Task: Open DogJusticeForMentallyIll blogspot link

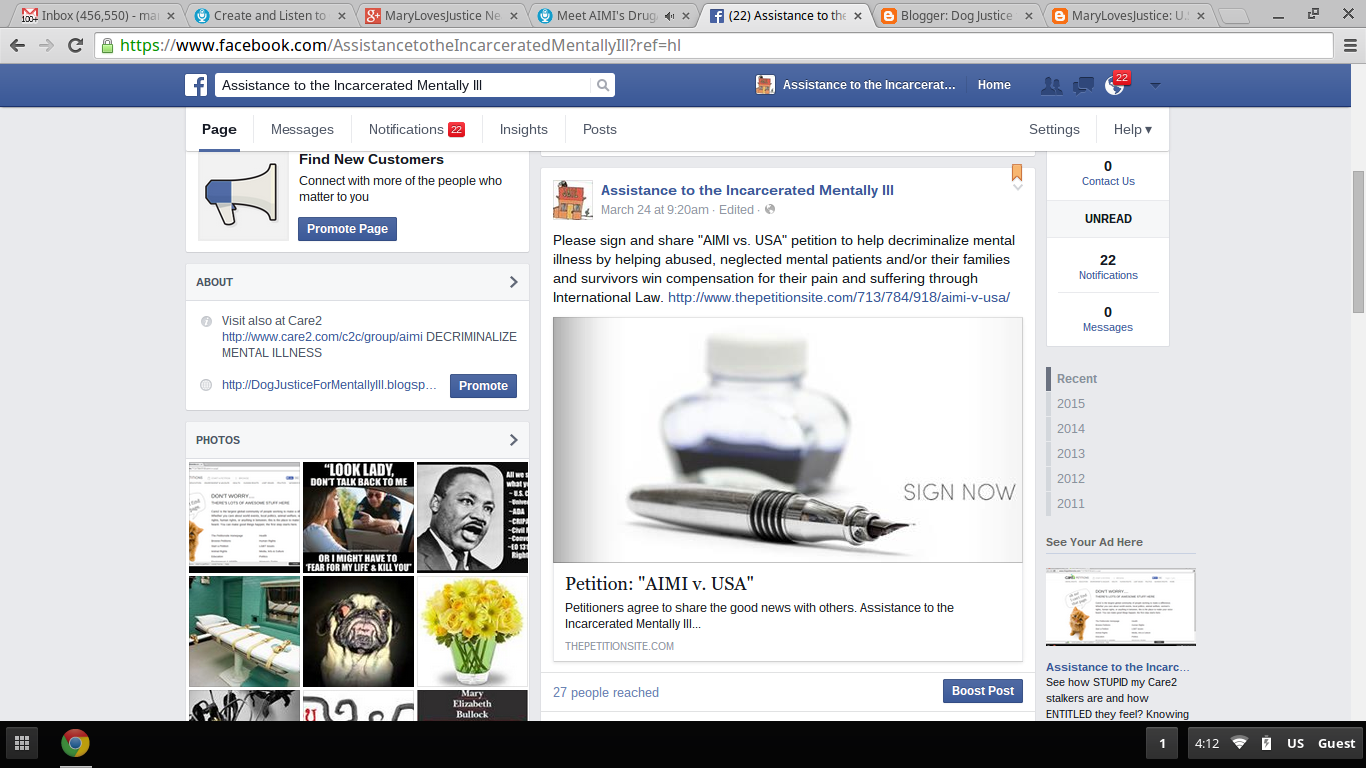Action: click(x=330, y=385)
